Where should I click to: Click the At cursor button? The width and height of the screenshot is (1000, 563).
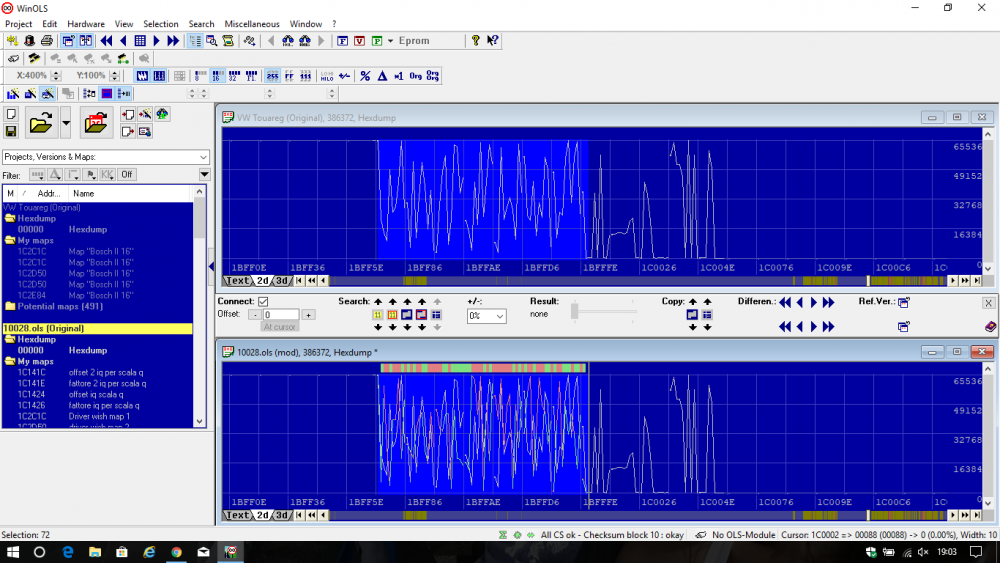click(279, 327)
